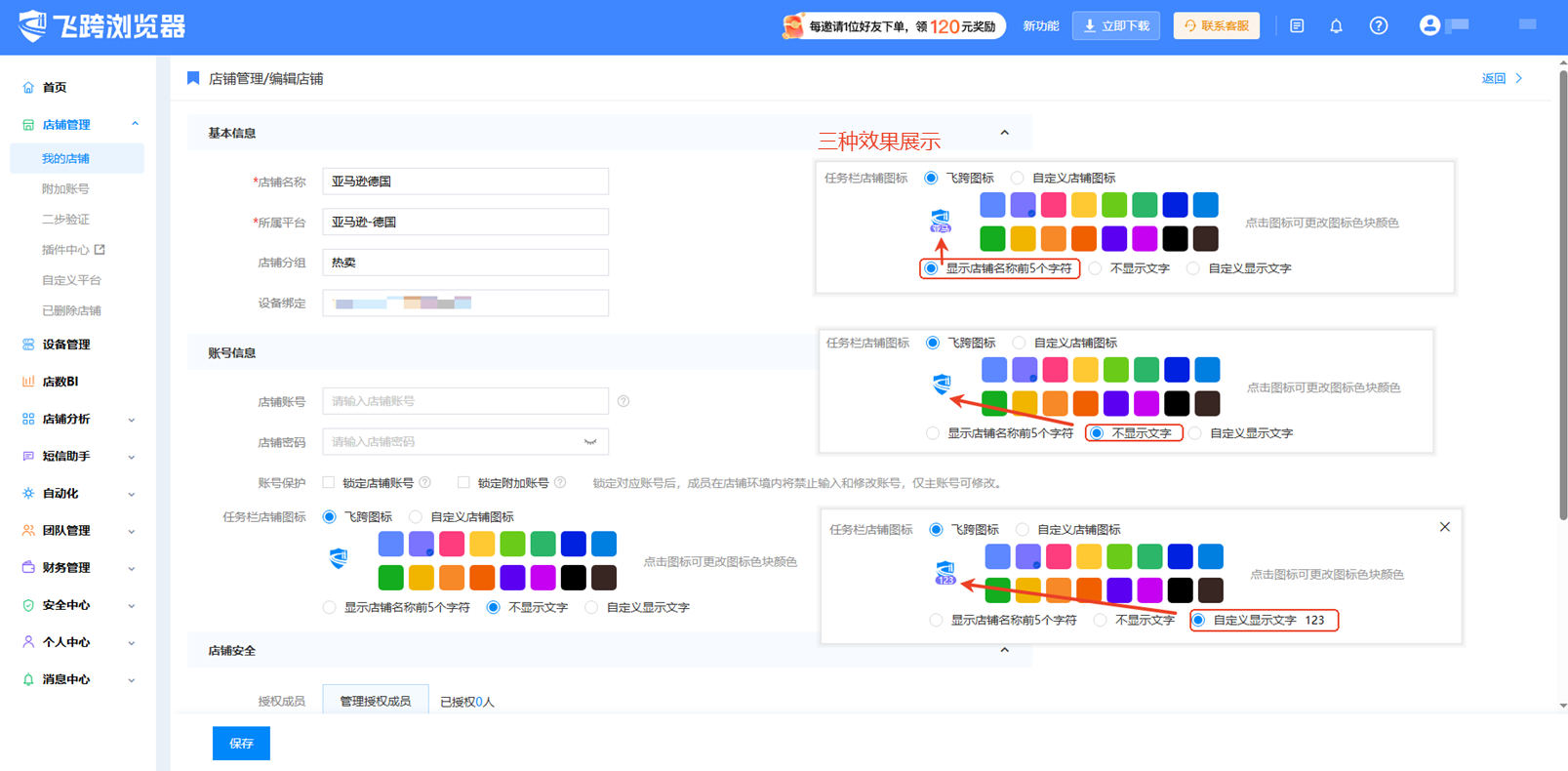
Task: Click the 短信助手 message icon in sidebar
Action: pyautogui.click(x=28, y=457)
